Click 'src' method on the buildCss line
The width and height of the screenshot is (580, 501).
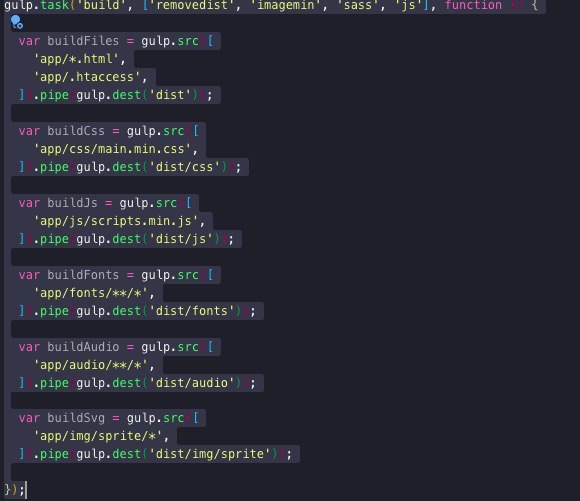pos(173,131)
